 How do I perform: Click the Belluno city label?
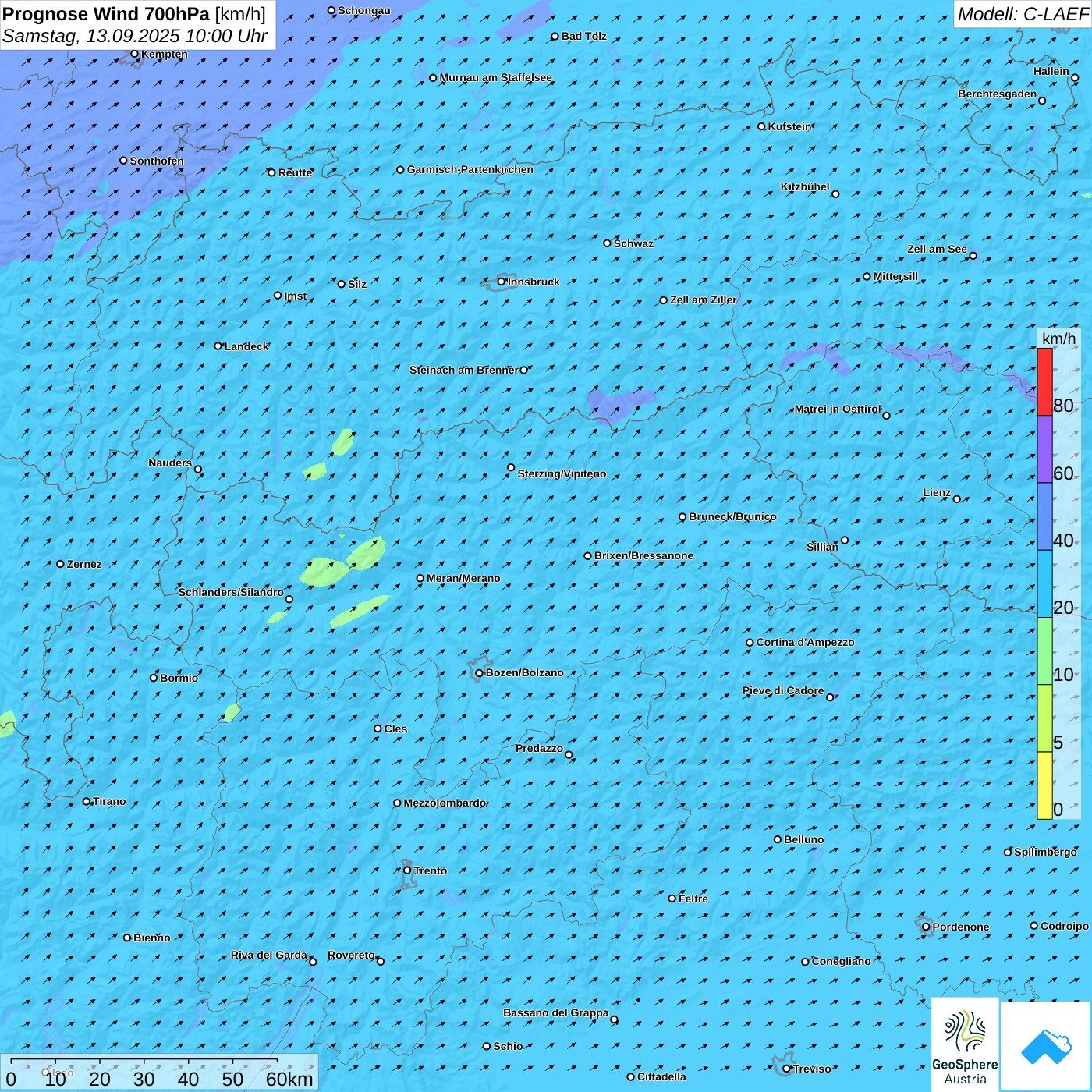click(x=803, y=839)
